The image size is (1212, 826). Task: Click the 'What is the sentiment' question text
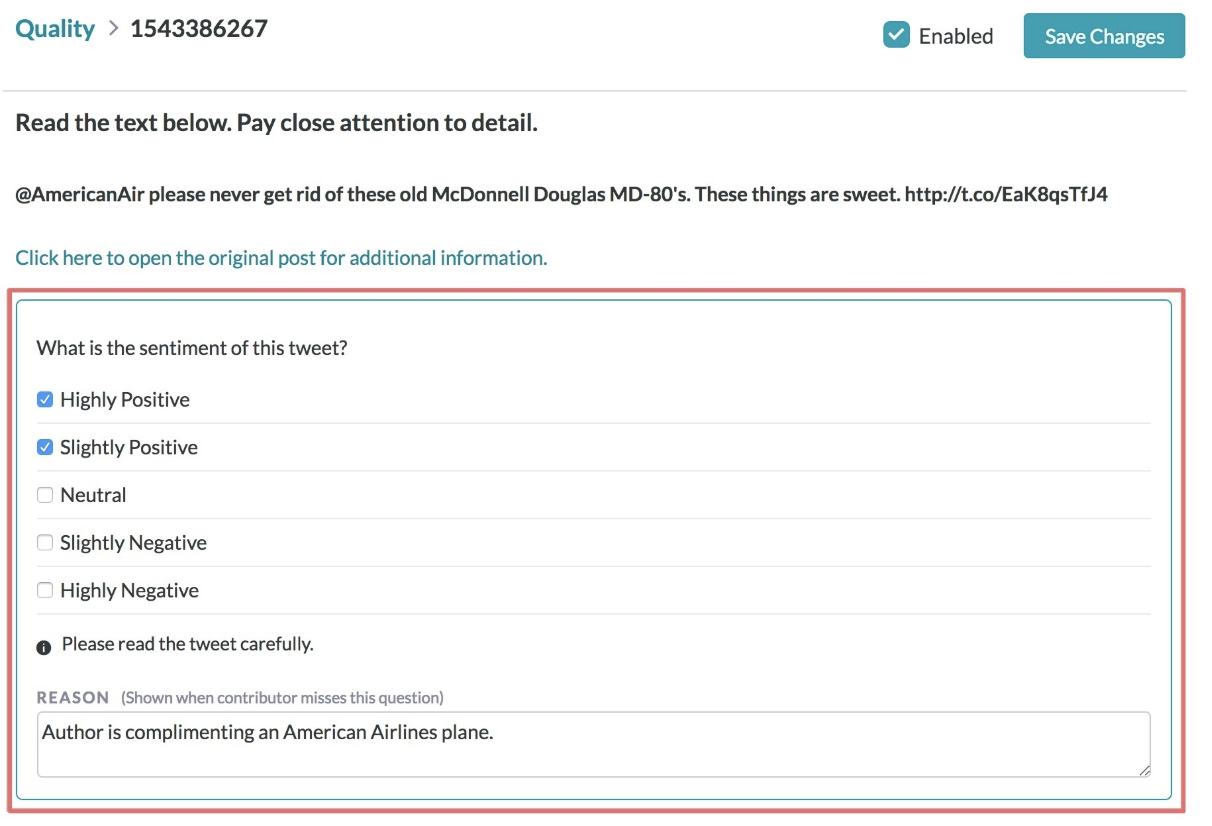[191, 349]
